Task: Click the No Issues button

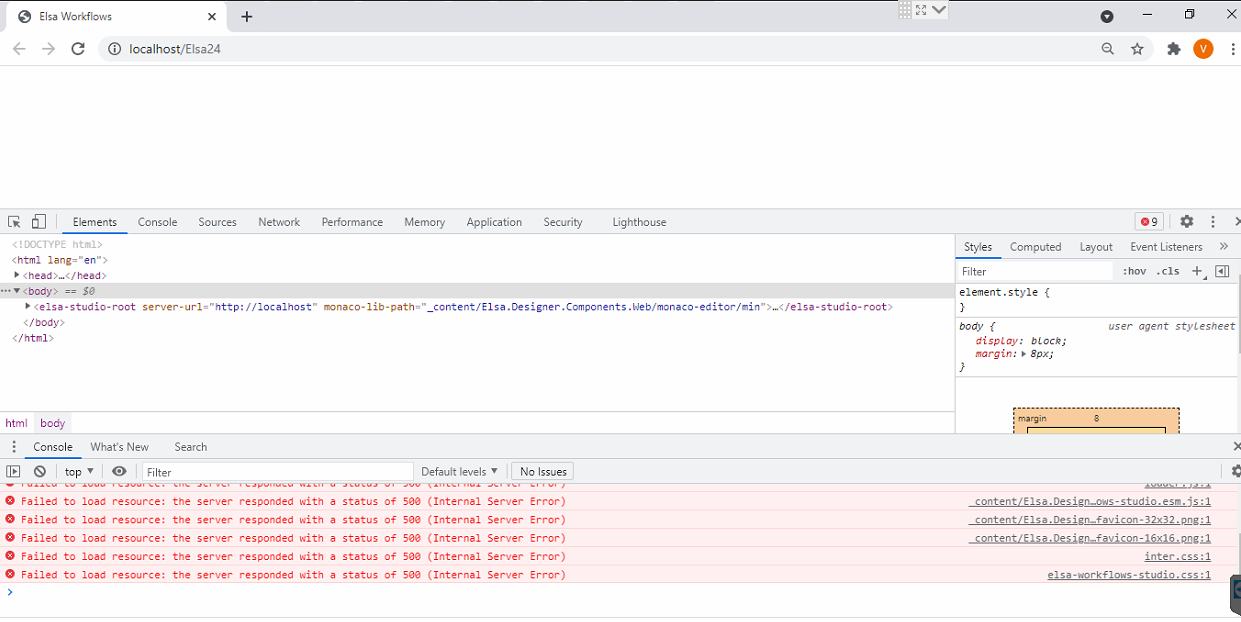Action: pyautogui.click(x=544, y=471)
